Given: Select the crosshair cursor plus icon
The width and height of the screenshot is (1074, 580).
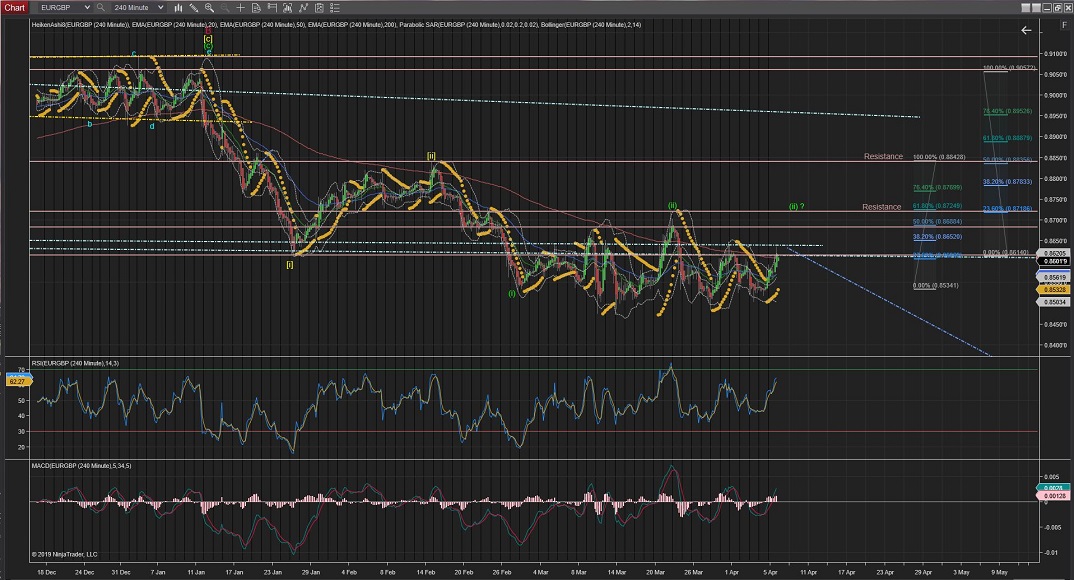Looking at the screenshot, I should point(240,8).
